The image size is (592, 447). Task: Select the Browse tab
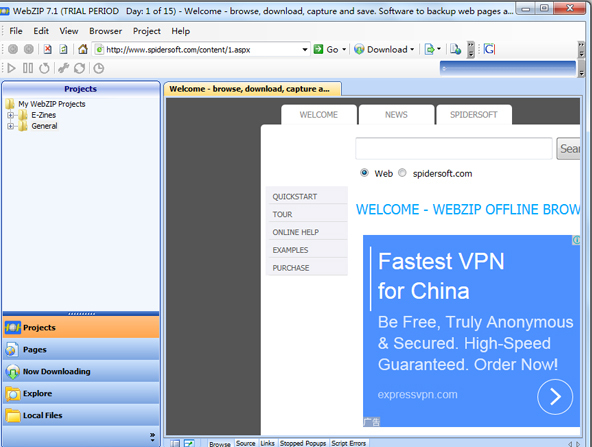coord(220,444)
